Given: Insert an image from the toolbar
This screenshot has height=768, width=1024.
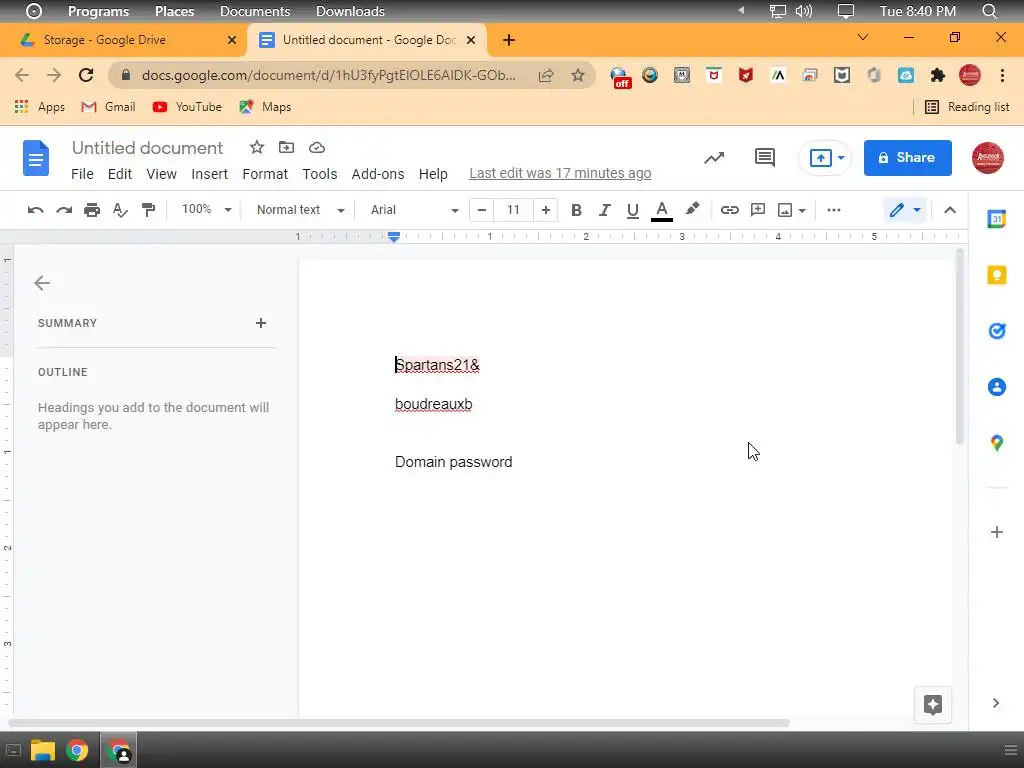Looking at the screenshot, I should pyautogui.click(x=785, y=210).
